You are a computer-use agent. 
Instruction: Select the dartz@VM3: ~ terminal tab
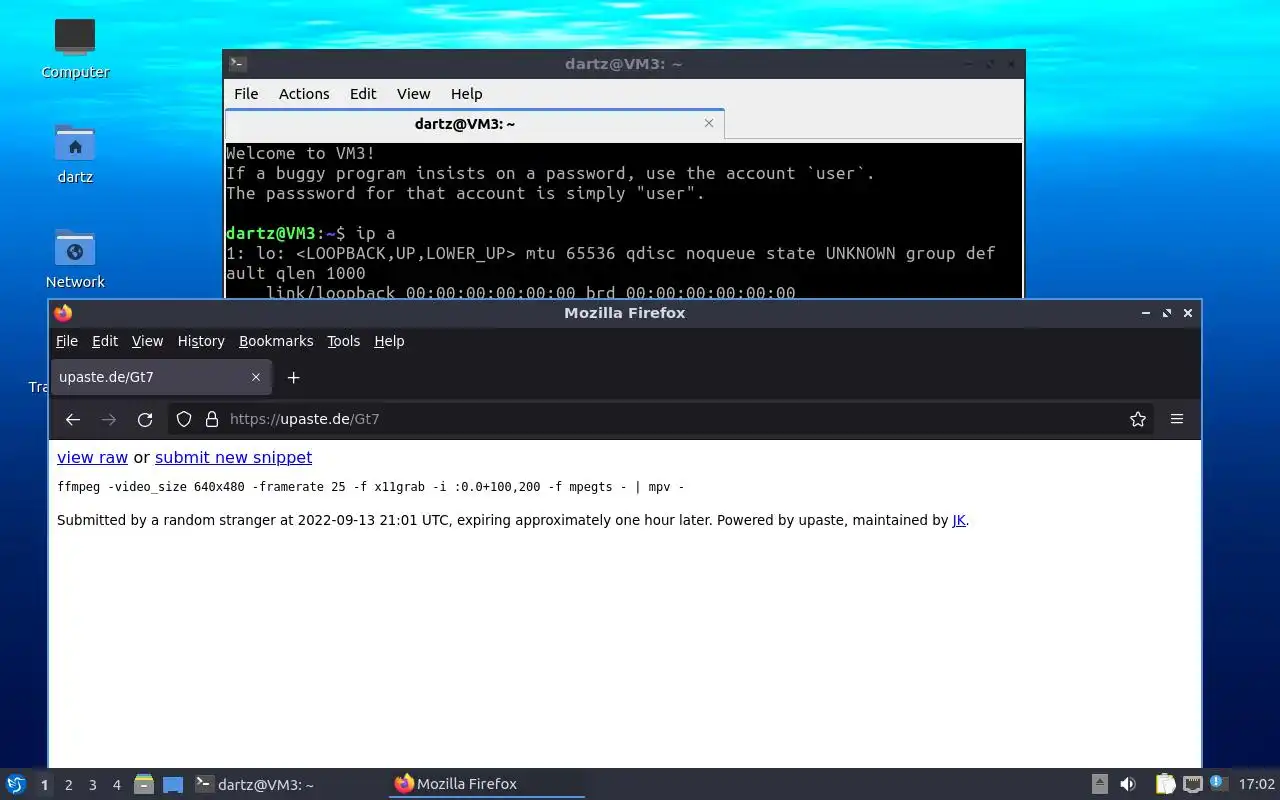point(475,123)
